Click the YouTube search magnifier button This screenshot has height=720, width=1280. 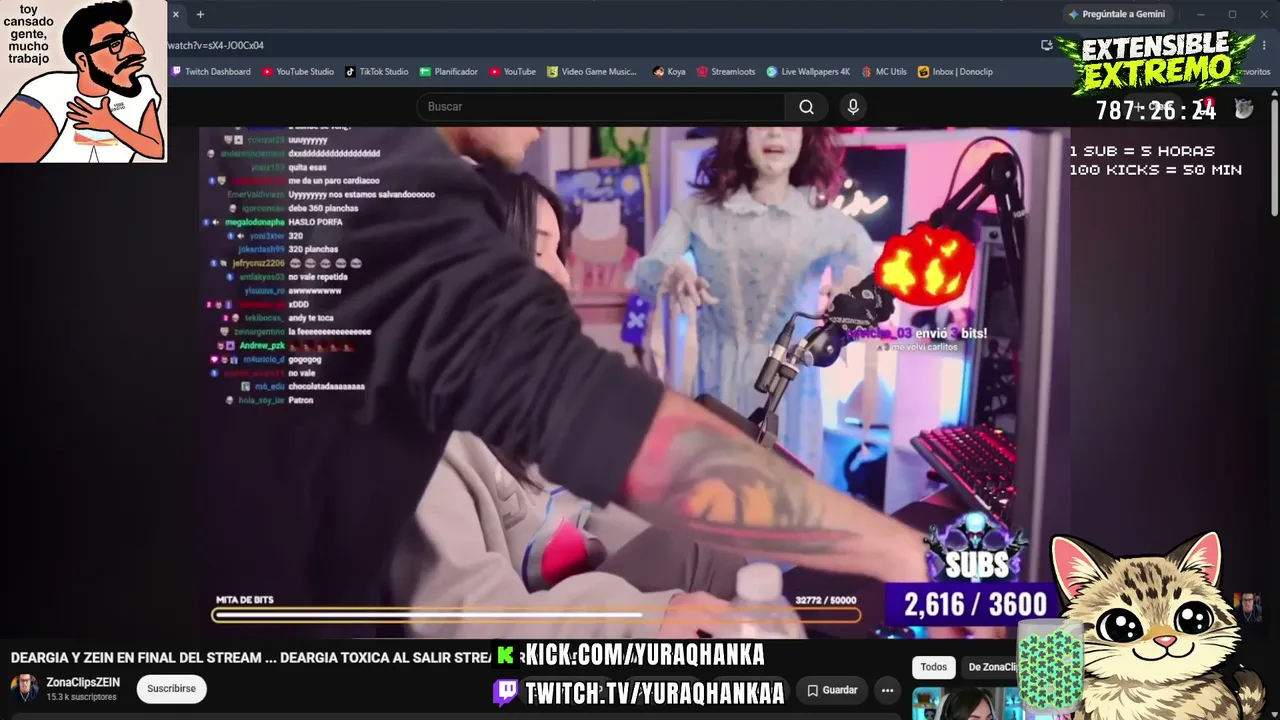806,107
